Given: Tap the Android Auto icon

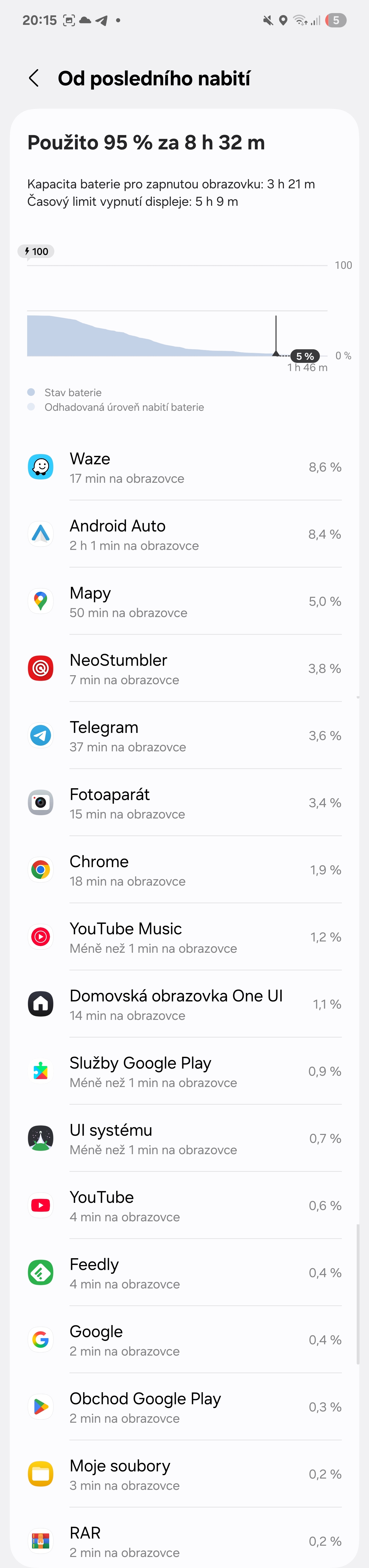Looking at the screenshot, I should point(40,534).
